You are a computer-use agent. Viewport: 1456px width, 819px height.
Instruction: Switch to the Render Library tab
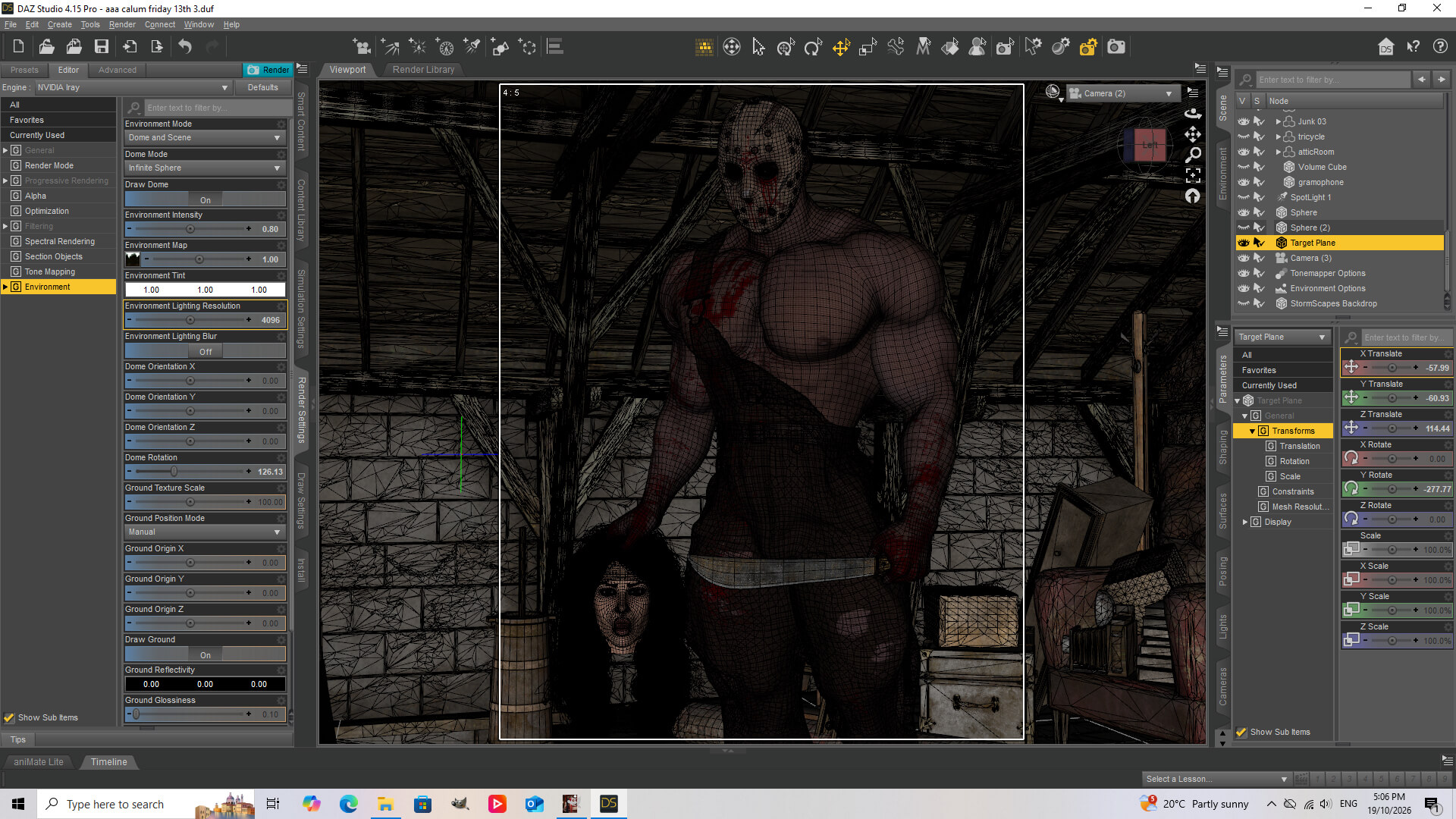423,69
